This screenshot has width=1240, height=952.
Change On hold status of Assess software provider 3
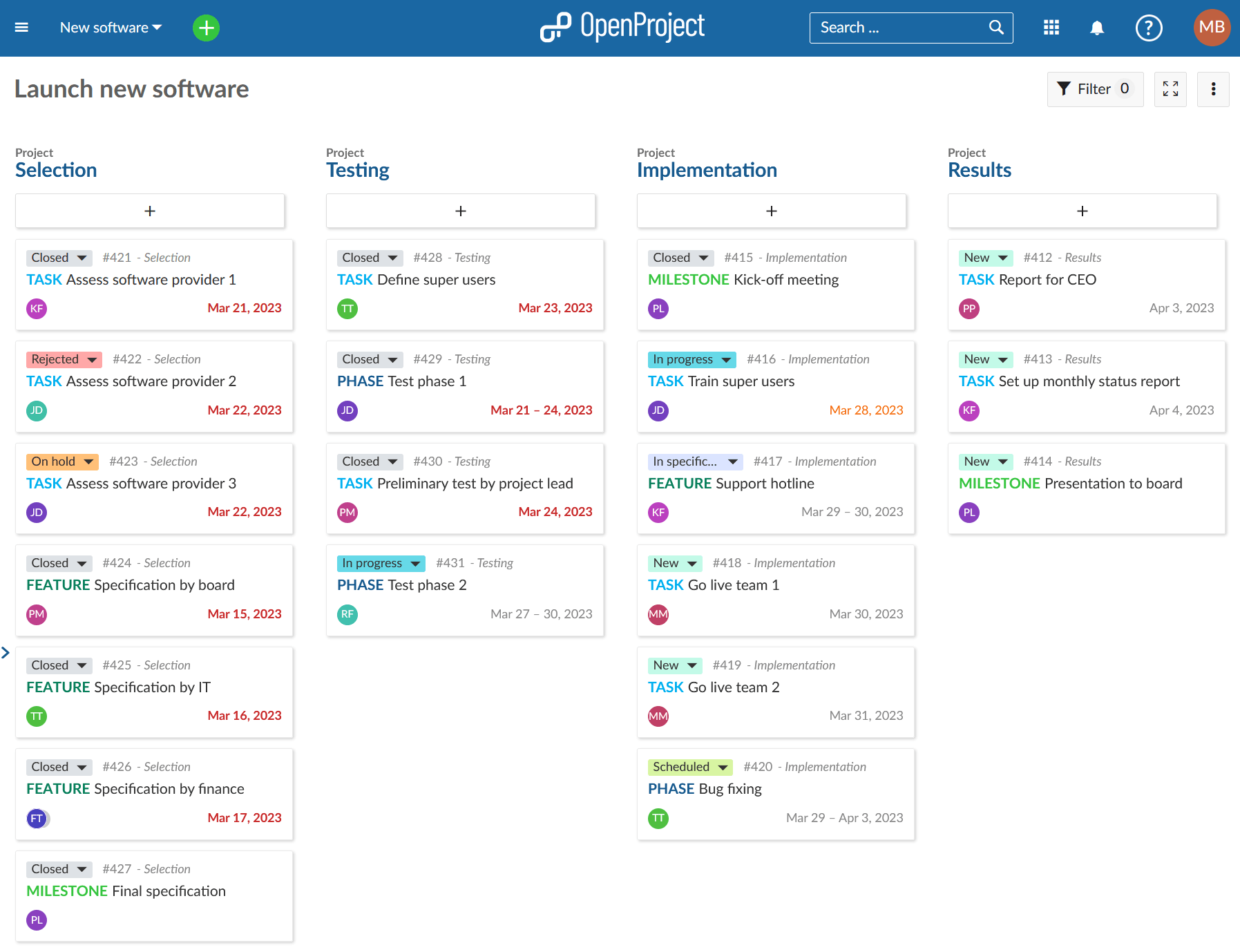point(87,461)
